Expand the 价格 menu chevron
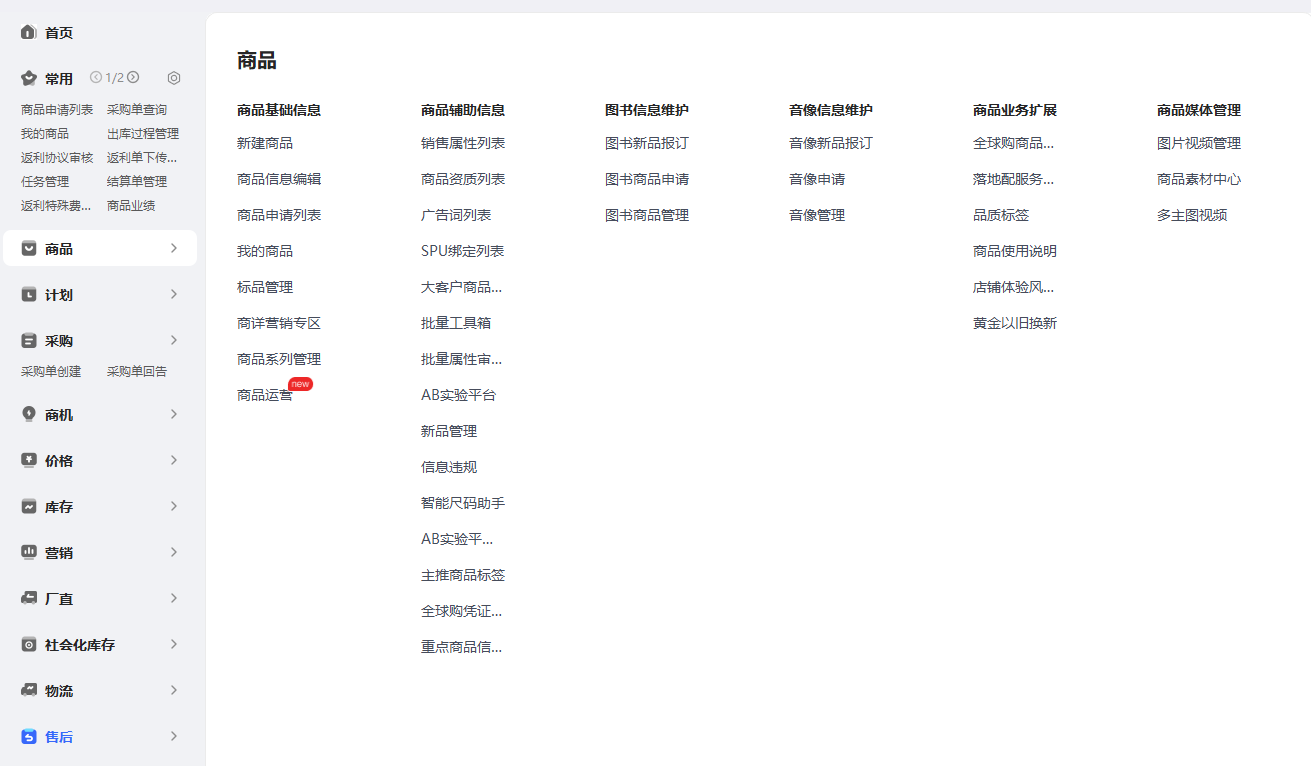 [x=174, y=460]
